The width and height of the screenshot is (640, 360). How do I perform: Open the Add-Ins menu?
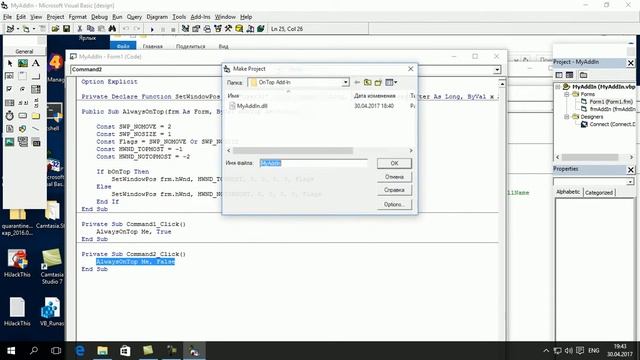click(200, 17)
